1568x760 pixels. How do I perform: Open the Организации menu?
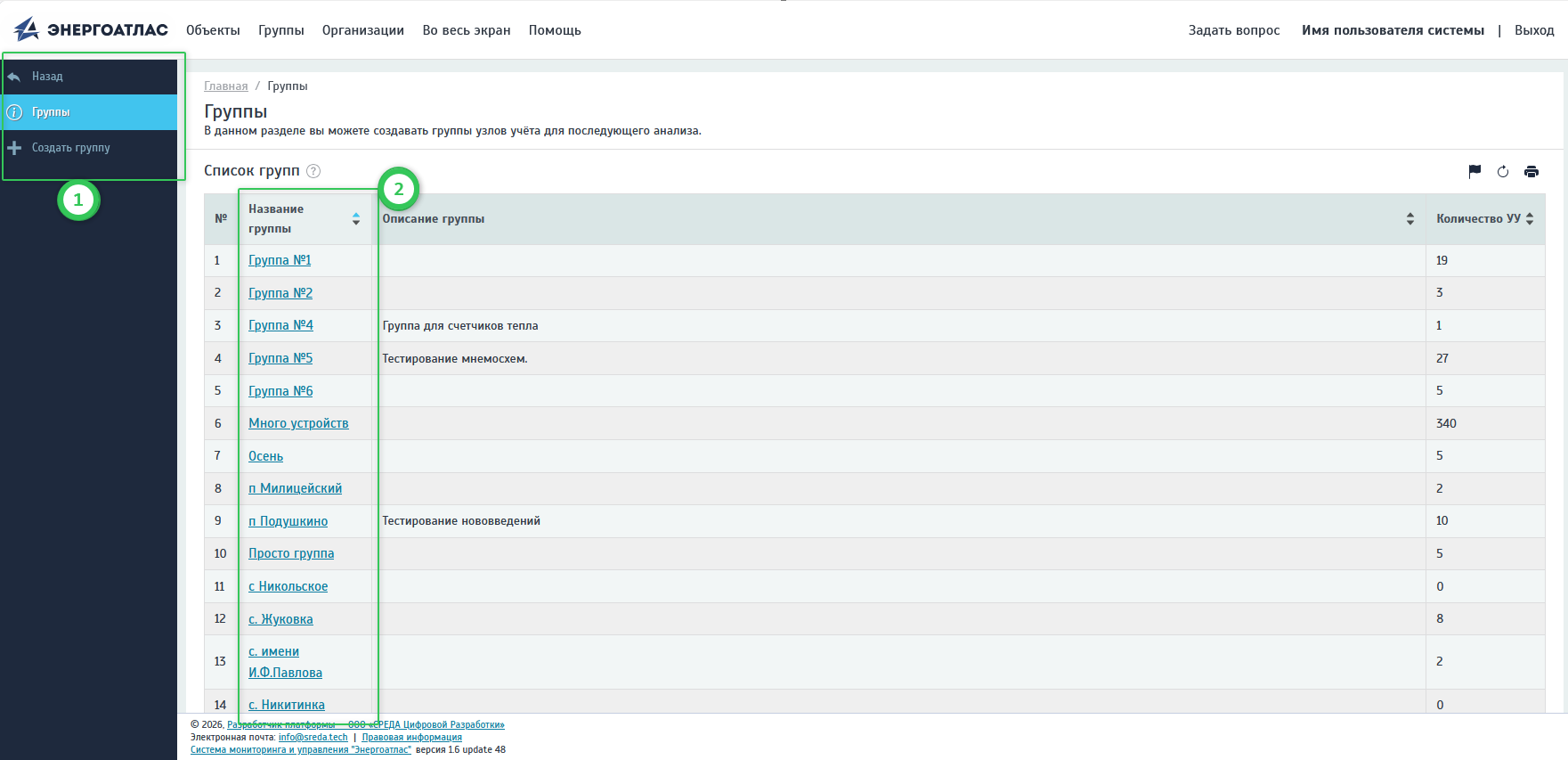363,30
